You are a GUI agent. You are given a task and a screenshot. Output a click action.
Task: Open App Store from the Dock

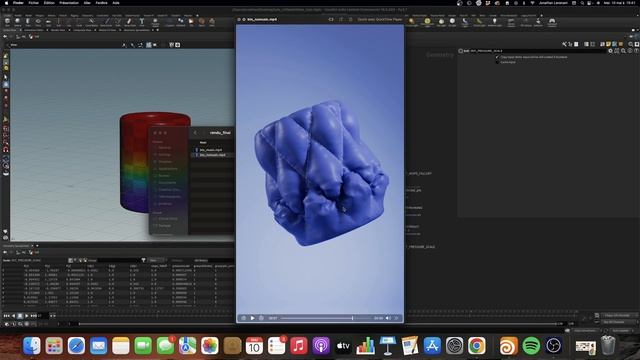click(432, 347)
